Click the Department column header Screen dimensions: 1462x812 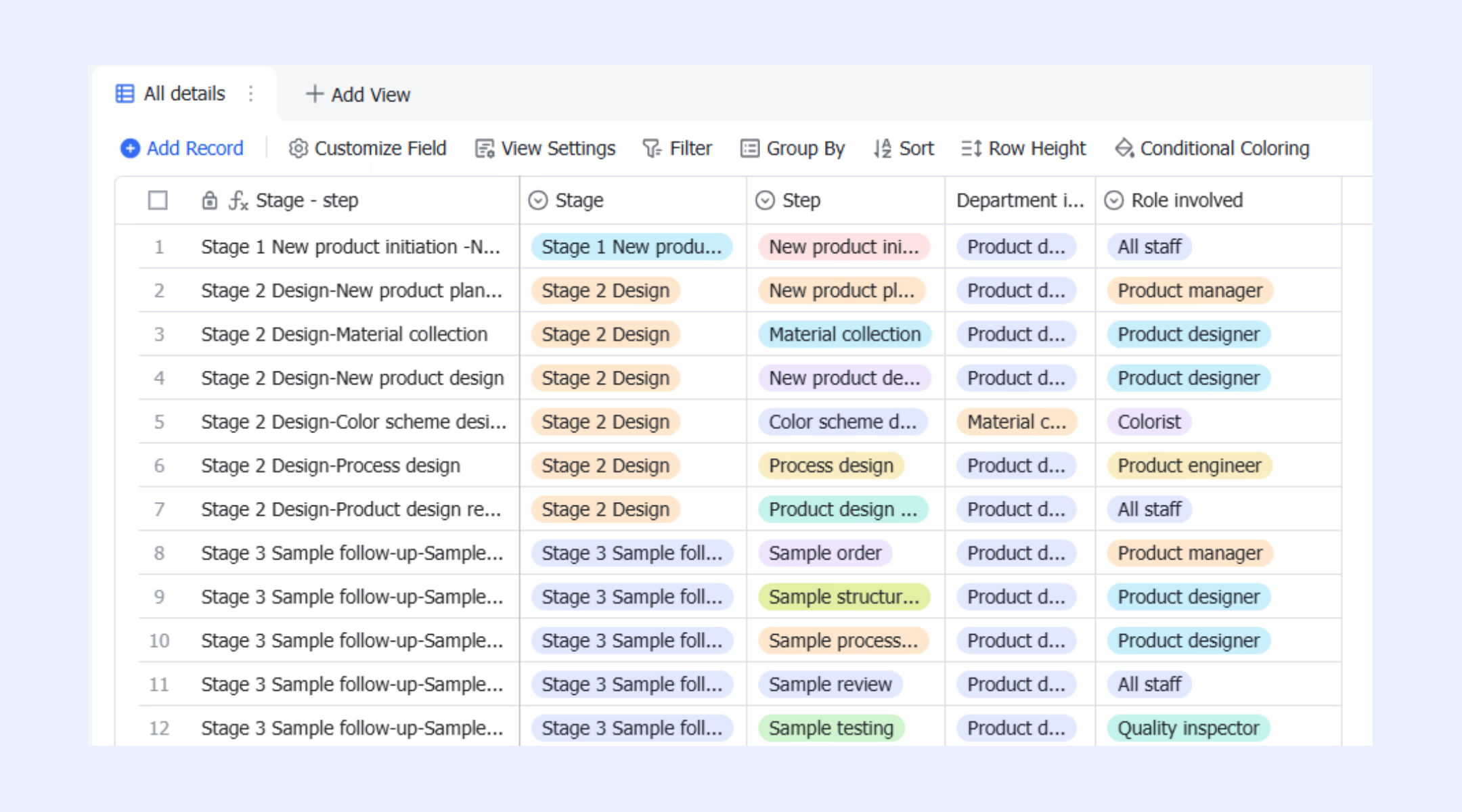(x=1020, y=200)
